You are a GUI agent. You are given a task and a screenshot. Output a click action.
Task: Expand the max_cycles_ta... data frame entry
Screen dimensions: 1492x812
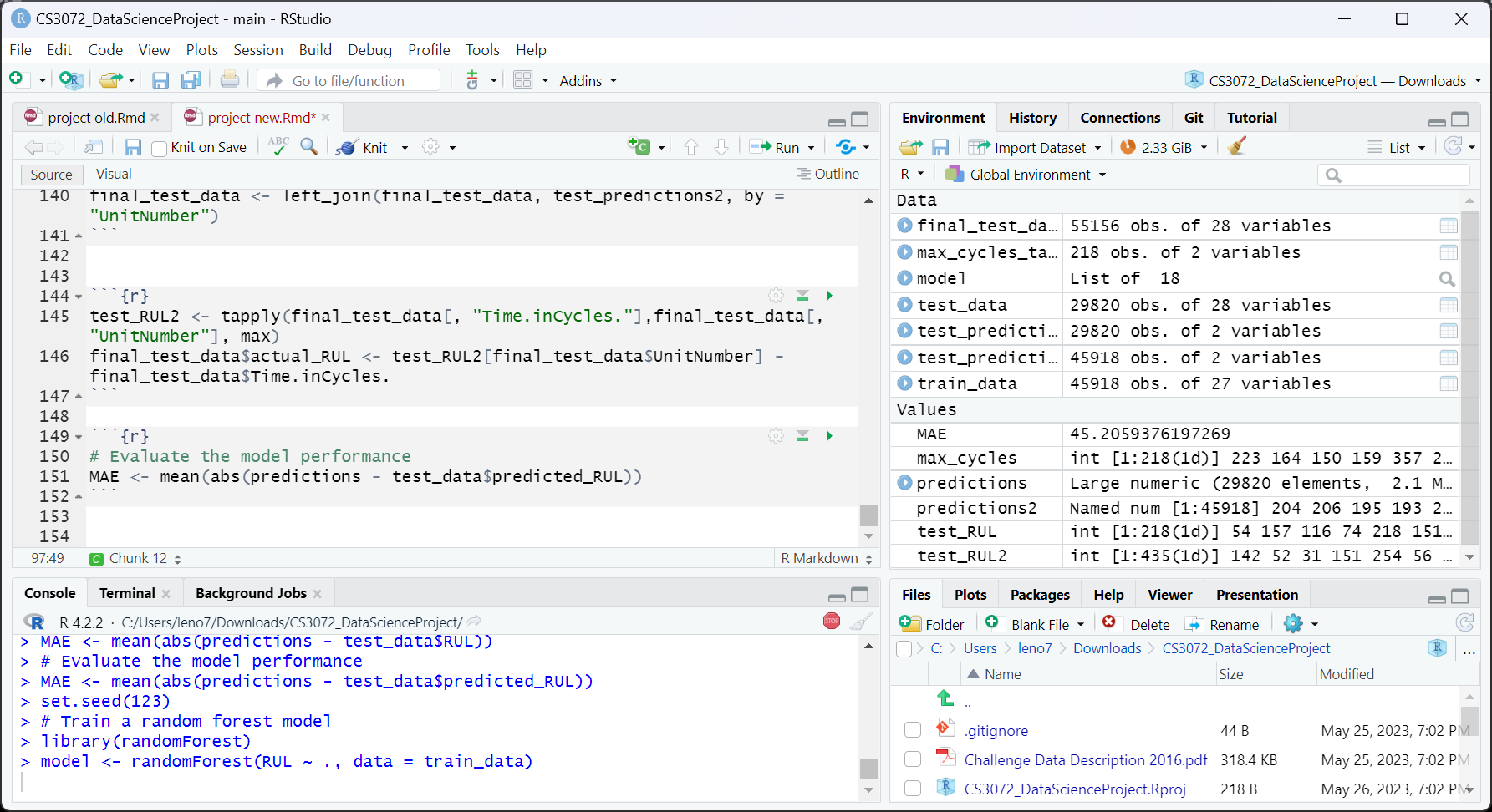904,252
